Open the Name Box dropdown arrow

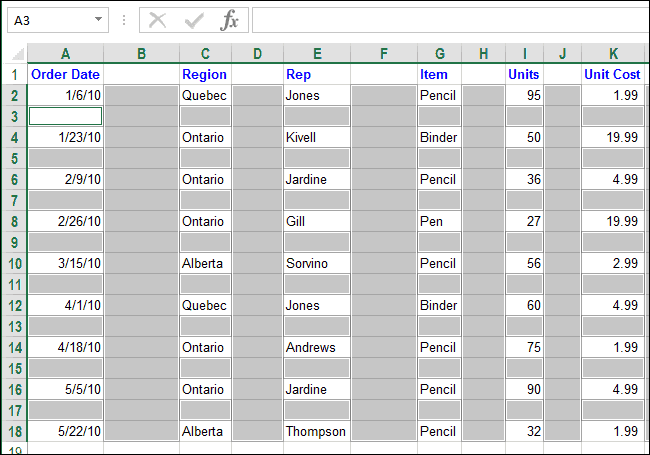(98, 20)
